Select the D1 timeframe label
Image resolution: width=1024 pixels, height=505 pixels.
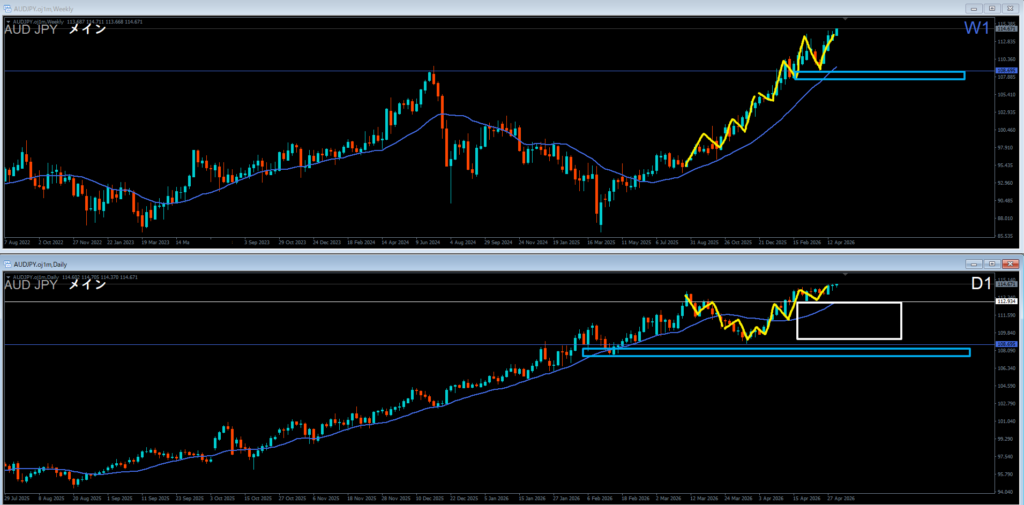(x=982, y=285)
